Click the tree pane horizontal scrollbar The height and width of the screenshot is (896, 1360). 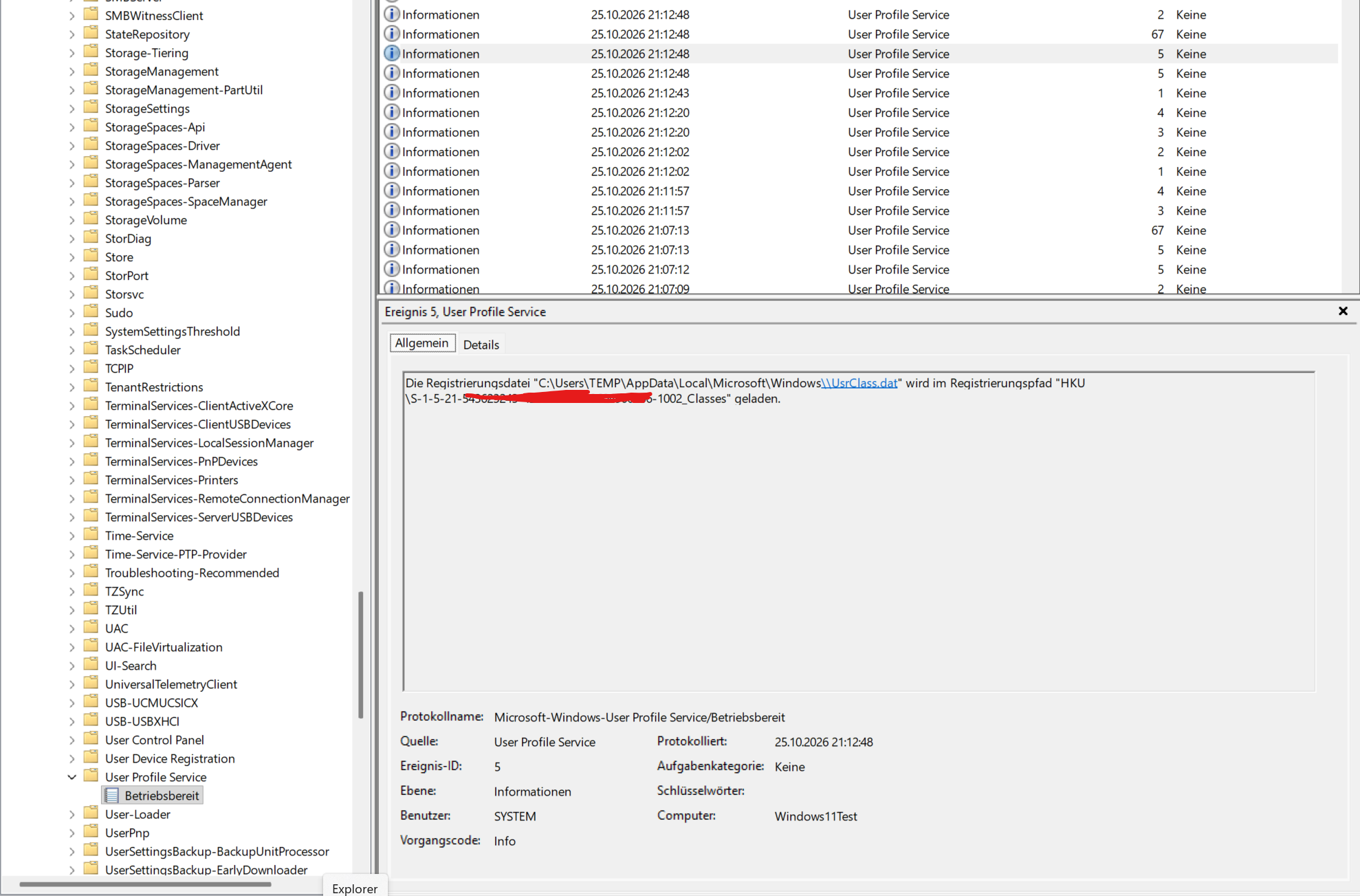tap(146, 884)
